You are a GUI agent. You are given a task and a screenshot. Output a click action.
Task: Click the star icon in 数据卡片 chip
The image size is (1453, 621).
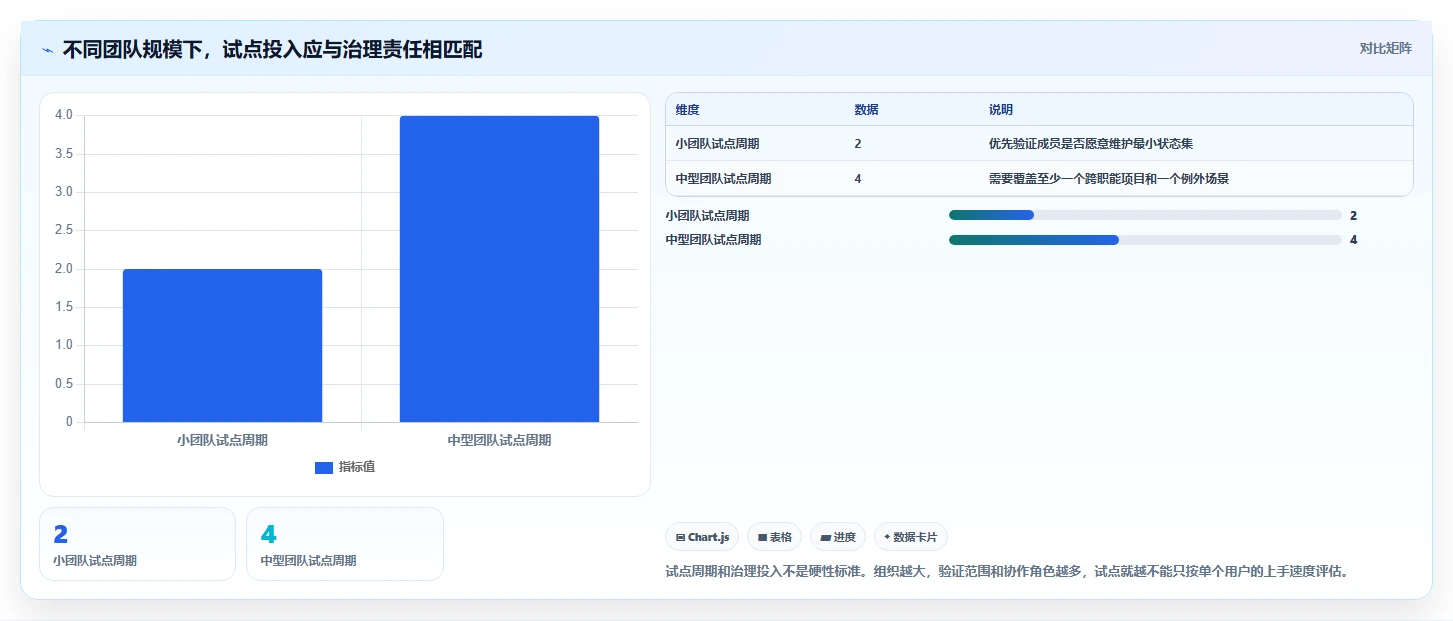(887, 537)
